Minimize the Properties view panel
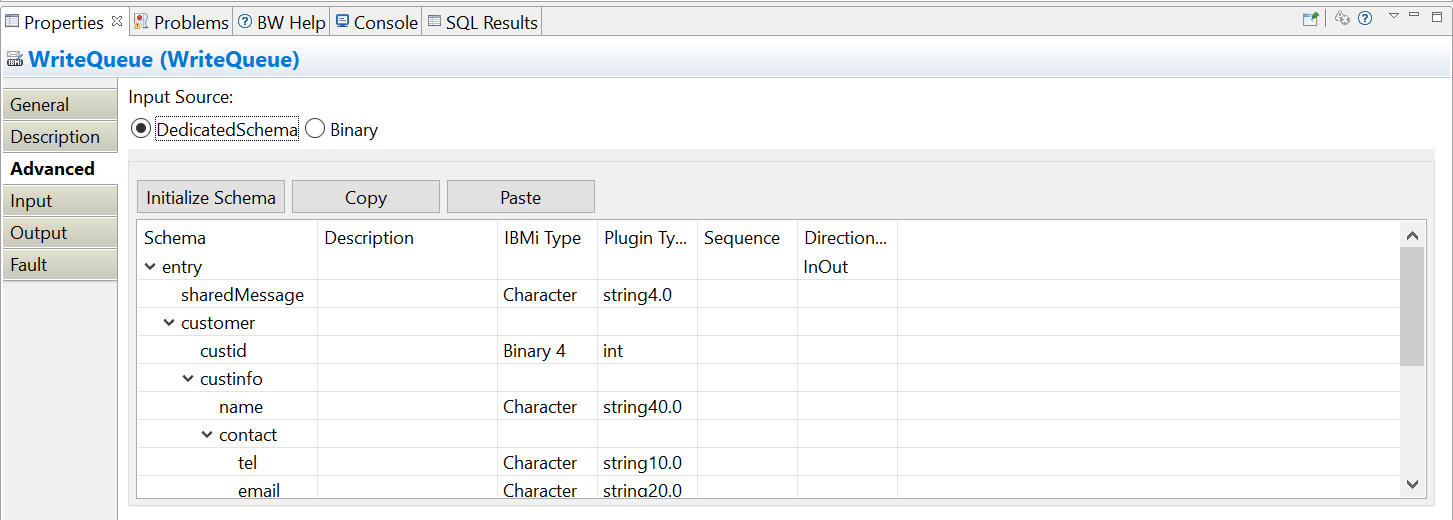This screenshot has height=520, width=1453. coord(1414,15)
